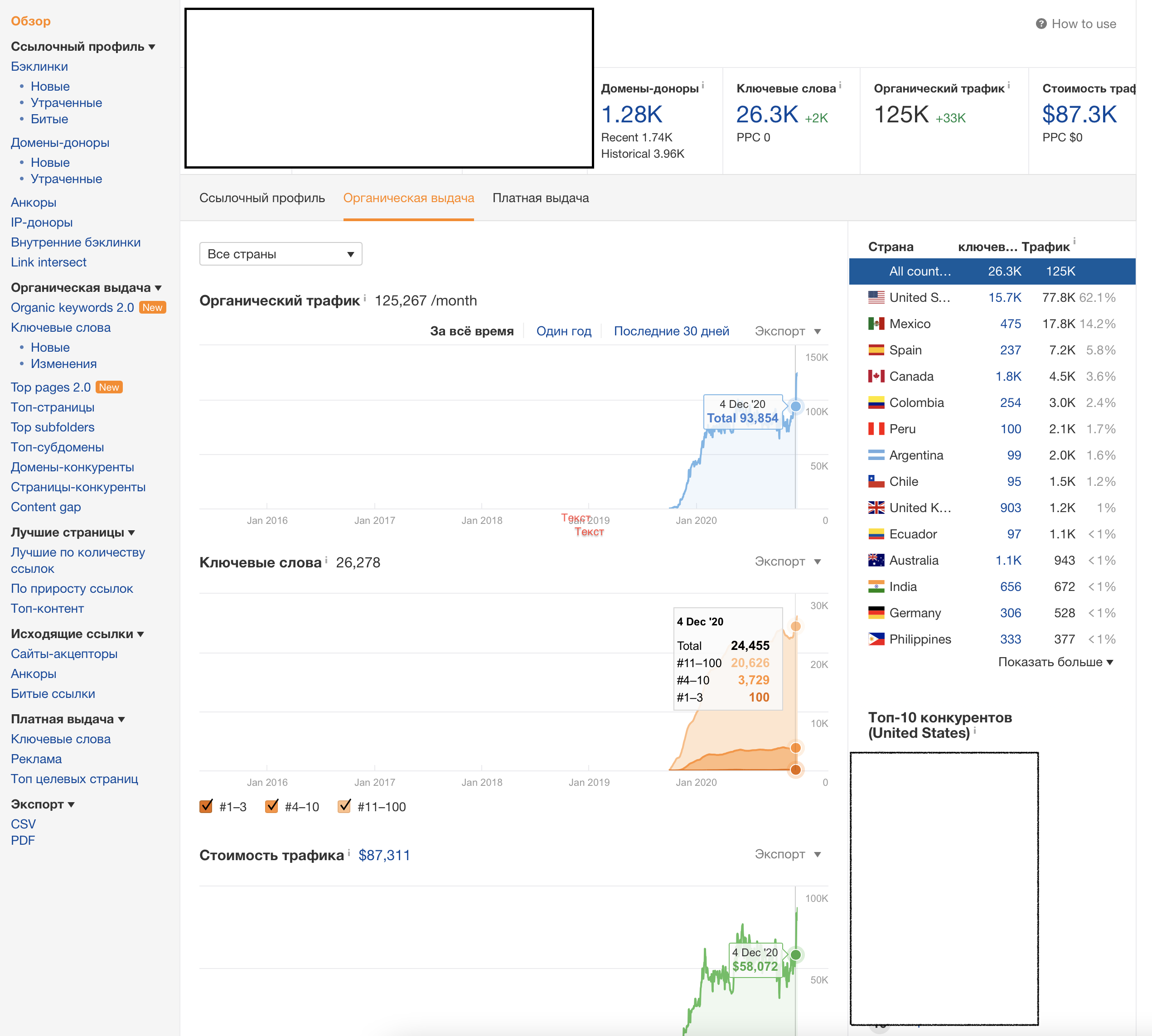This screenshot has height=1036, width=1152.
Task: Click the blue data point on traffic chart
Action: [x=796, y=407]
